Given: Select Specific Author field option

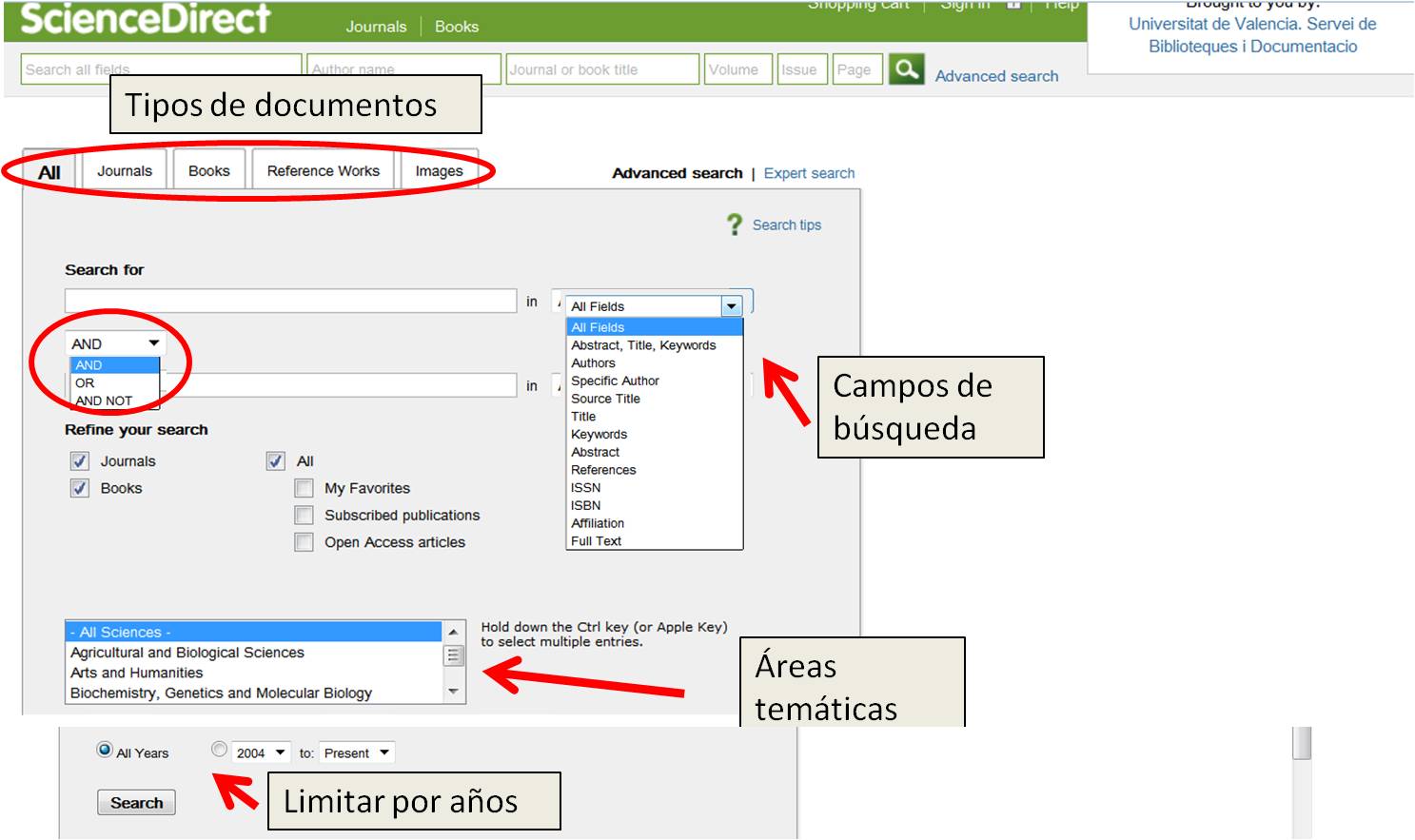Looking at the screenshot, I should click(654, 381).
